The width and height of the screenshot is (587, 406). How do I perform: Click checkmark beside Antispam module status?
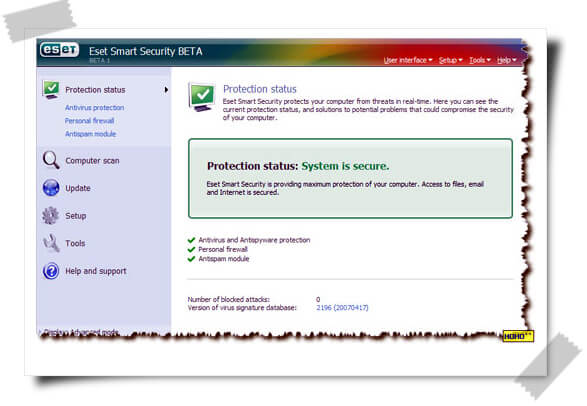coord(191,259)
